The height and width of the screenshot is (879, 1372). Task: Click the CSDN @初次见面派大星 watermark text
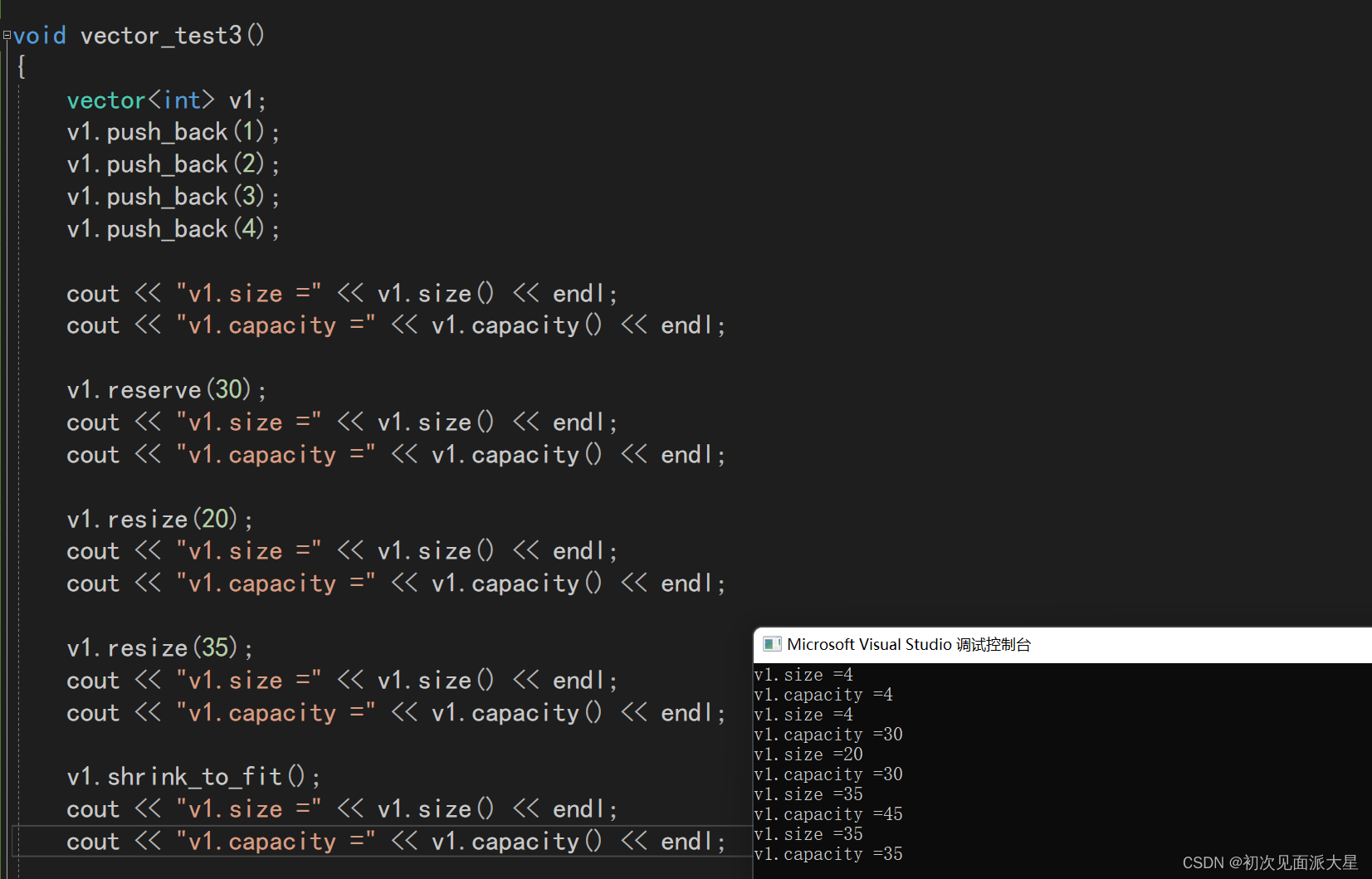point(1270,862)
